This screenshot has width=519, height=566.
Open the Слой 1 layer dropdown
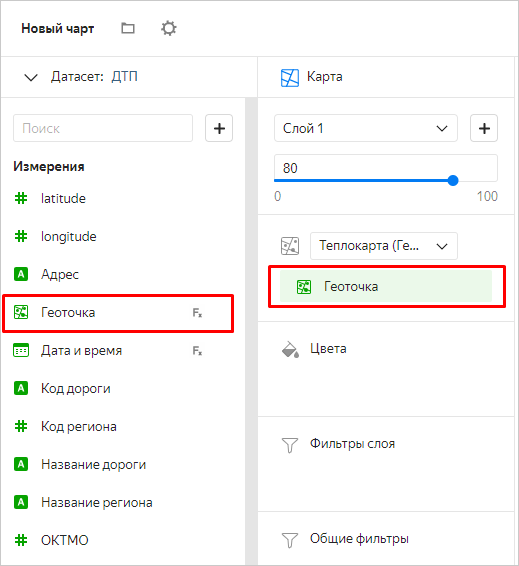[366, 128]
